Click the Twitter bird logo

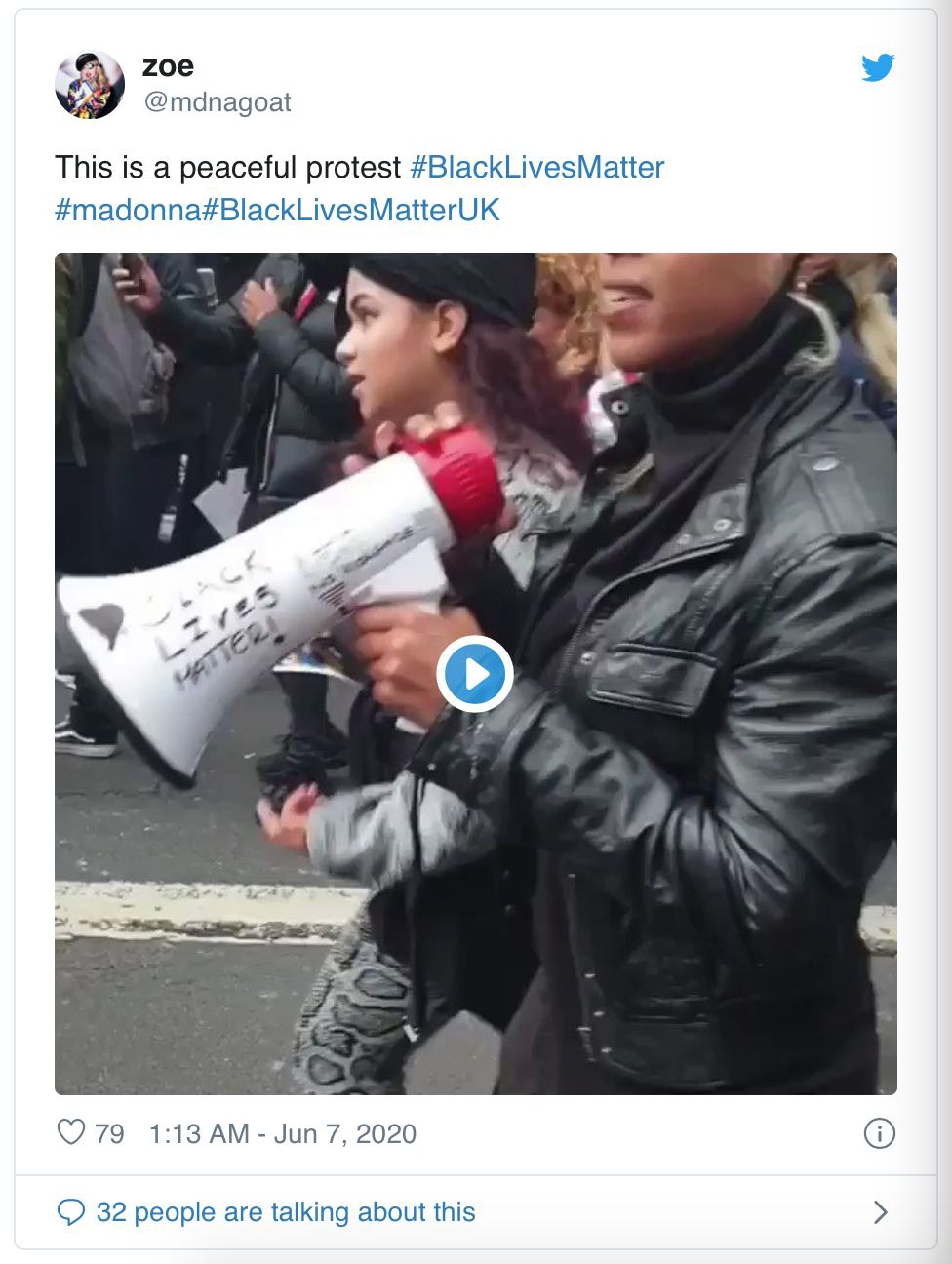(878, 67)
